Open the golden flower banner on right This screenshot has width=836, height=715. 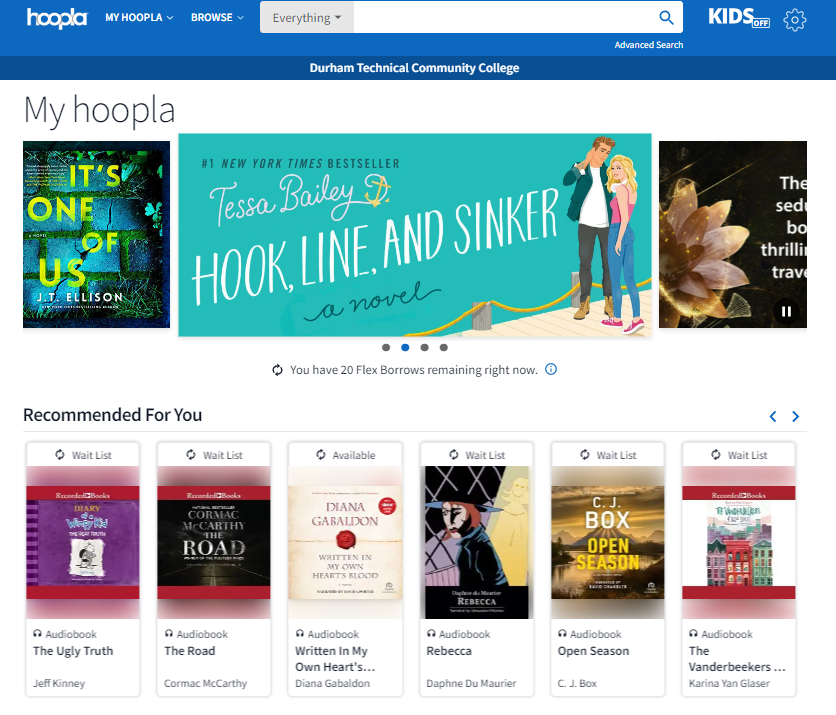pyautogui.click(x=733, y=235)
